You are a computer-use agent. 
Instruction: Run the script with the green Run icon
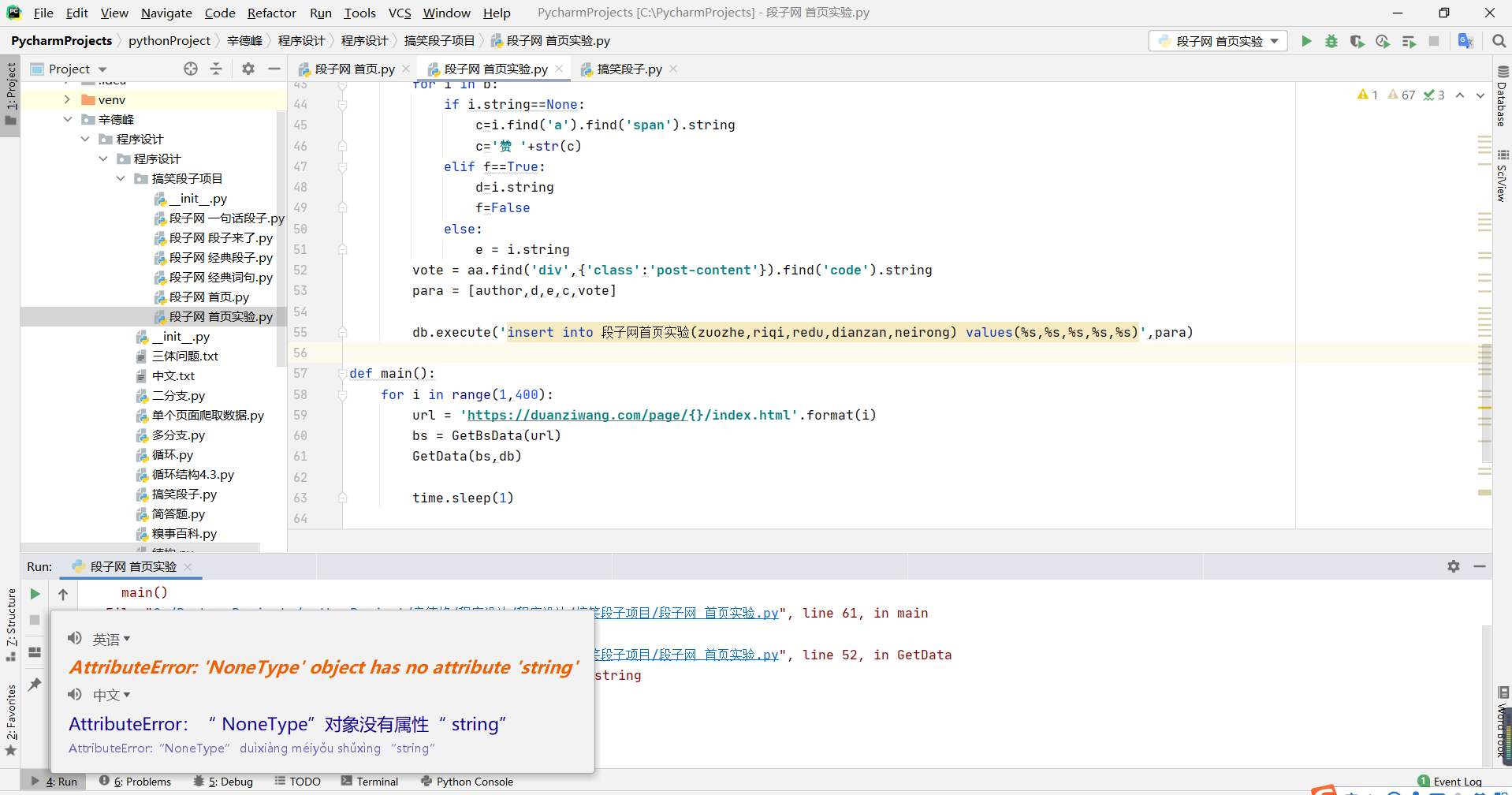1306,41
